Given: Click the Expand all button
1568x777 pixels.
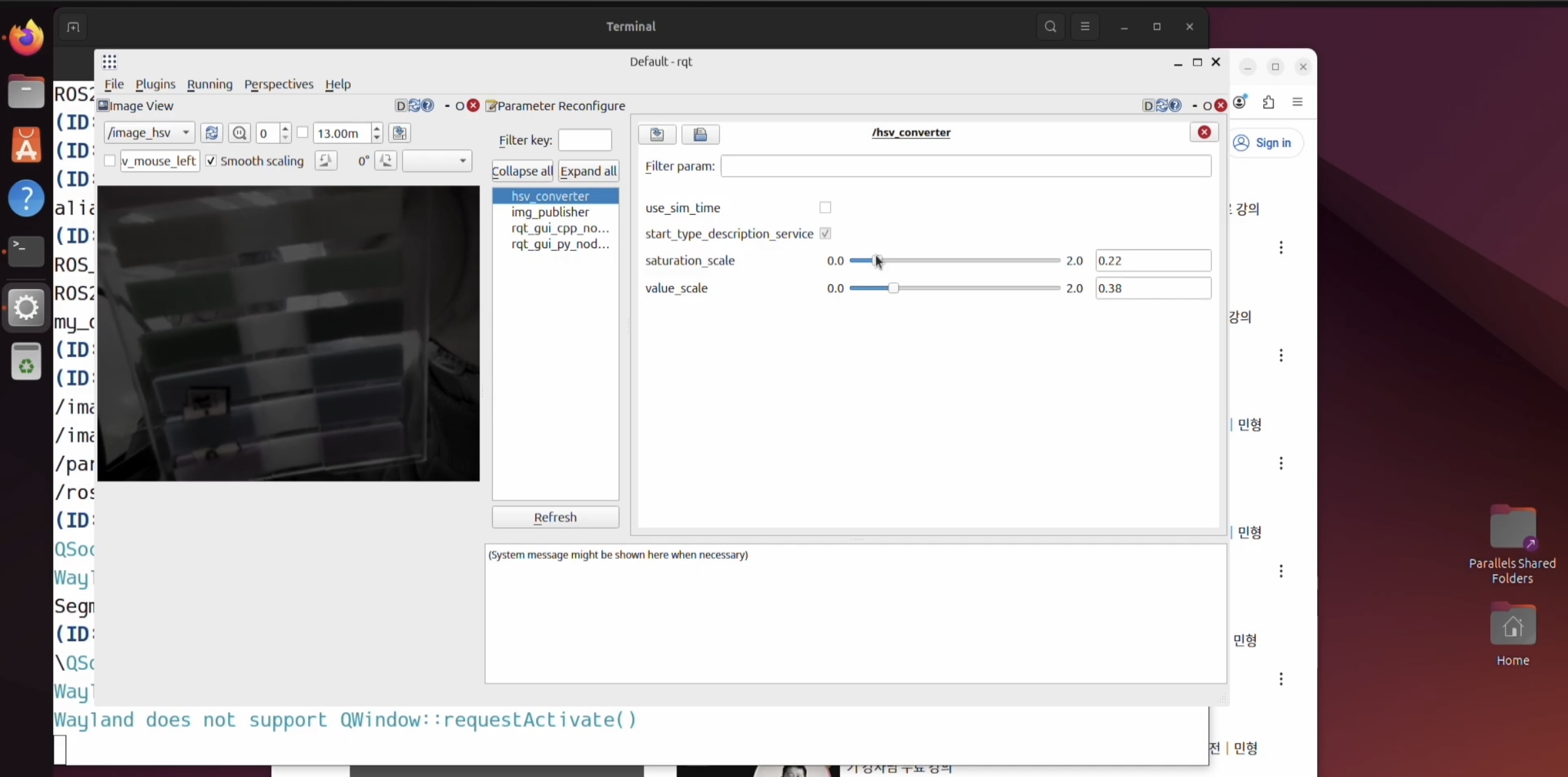Looking at the screenshot, I should [x=588, y=171].
